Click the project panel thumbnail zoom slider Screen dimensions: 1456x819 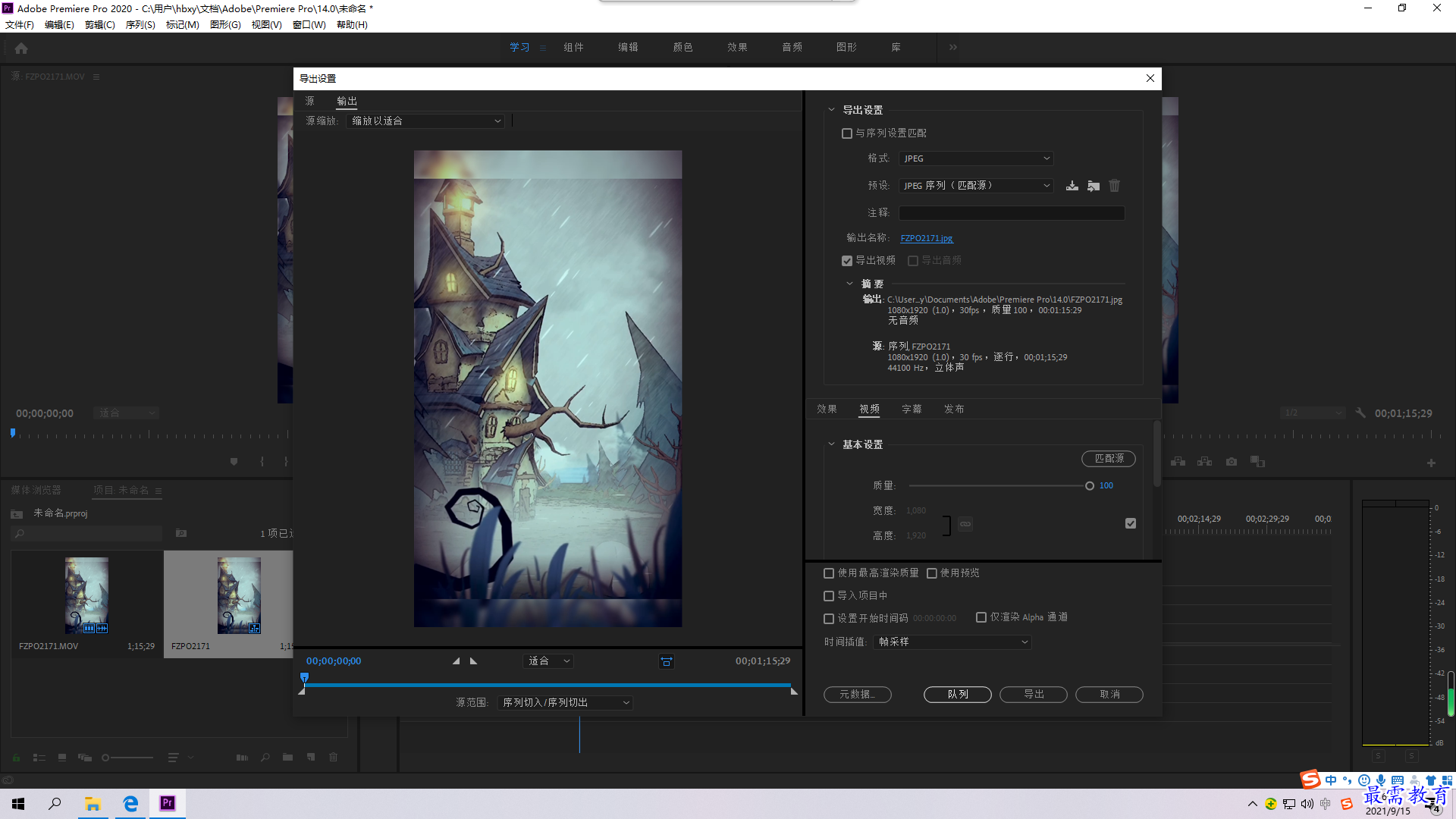(x=128, y=758)
